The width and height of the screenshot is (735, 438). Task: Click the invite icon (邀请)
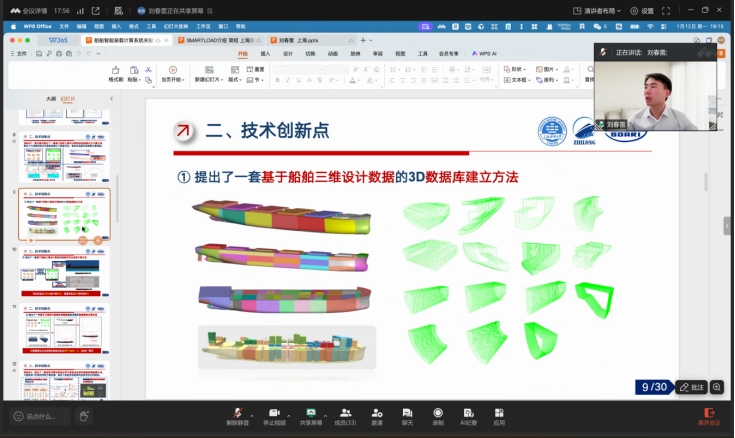(377, 412)
